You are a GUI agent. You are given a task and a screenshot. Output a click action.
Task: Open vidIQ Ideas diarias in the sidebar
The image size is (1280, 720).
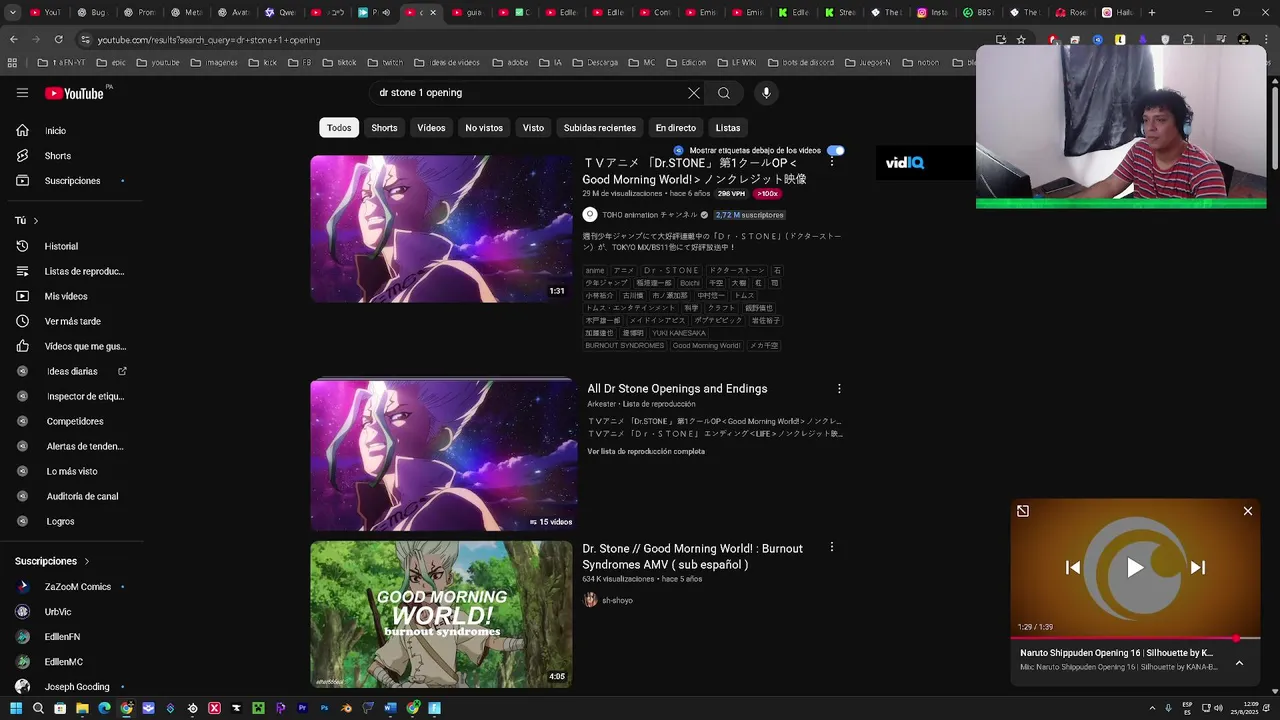tap(70, 371)
